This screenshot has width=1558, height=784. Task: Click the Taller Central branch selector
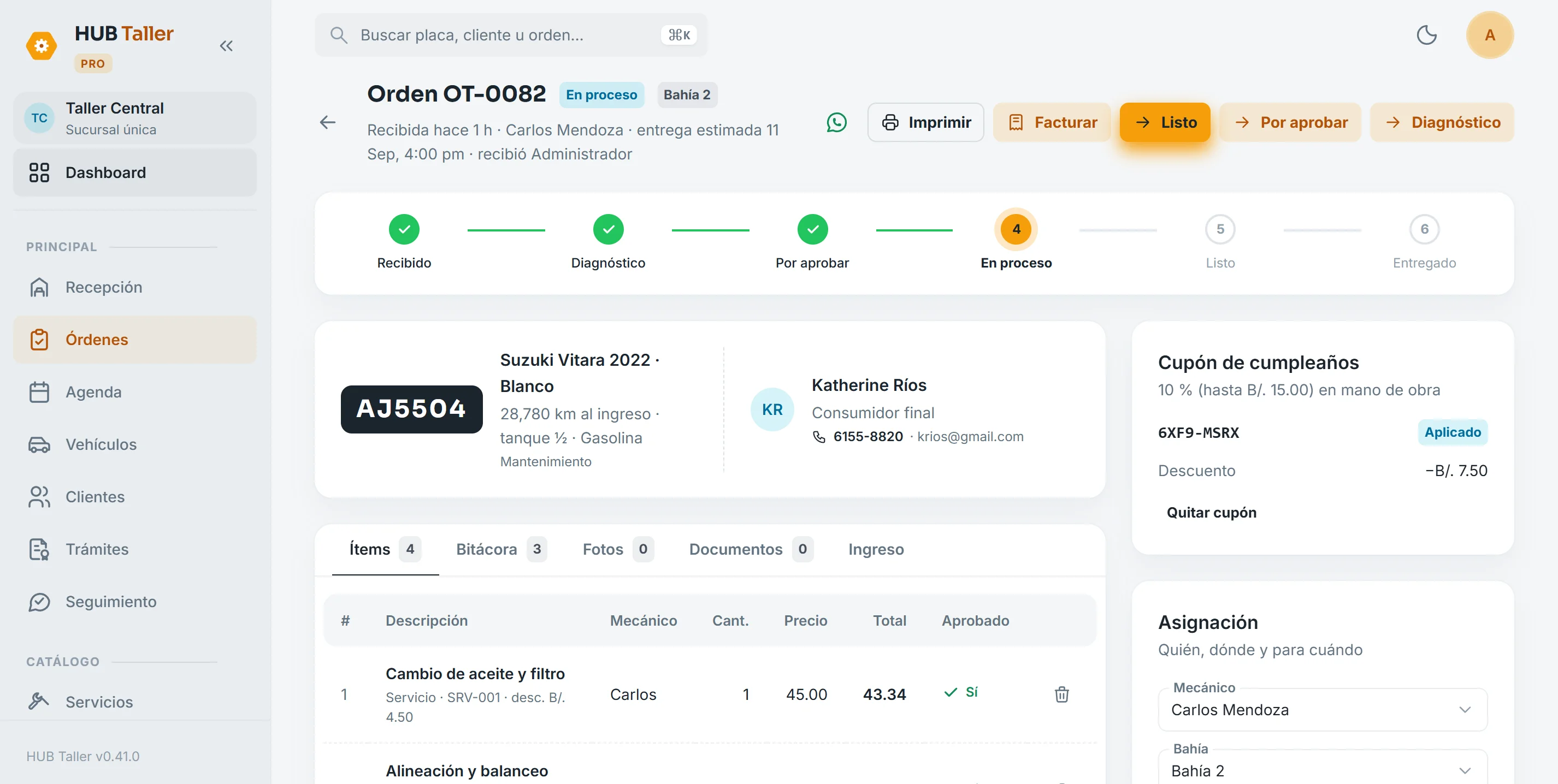[x=135, y=118]
